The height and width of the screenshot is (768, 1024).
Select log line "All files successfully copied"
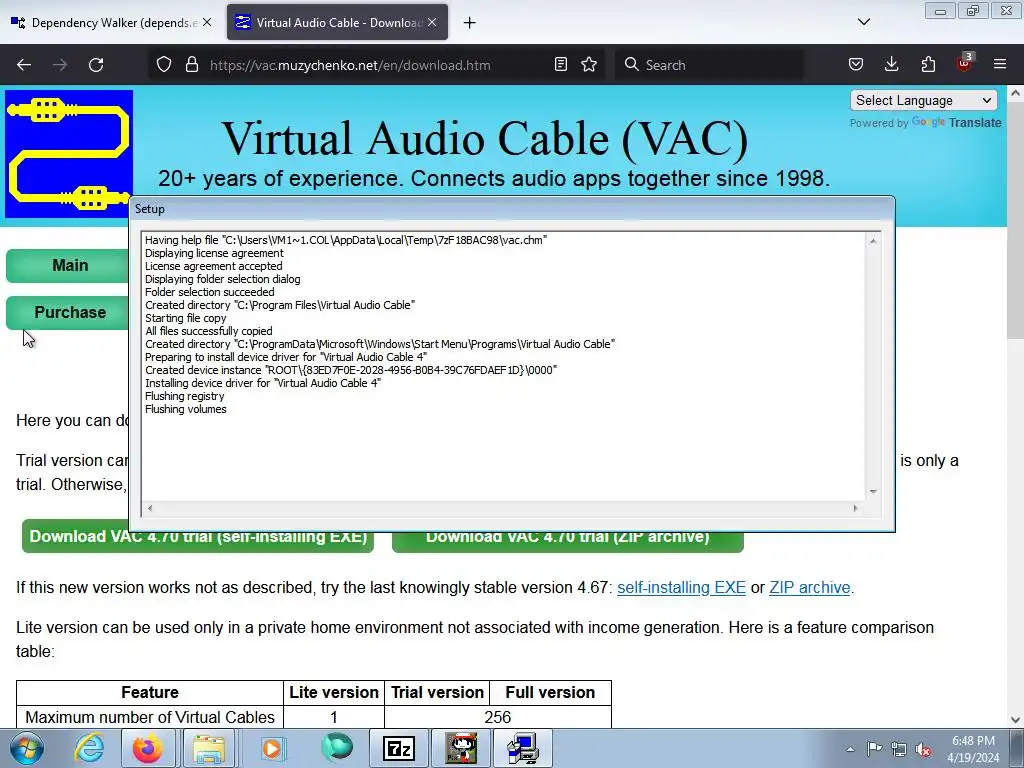coord(208,331)
